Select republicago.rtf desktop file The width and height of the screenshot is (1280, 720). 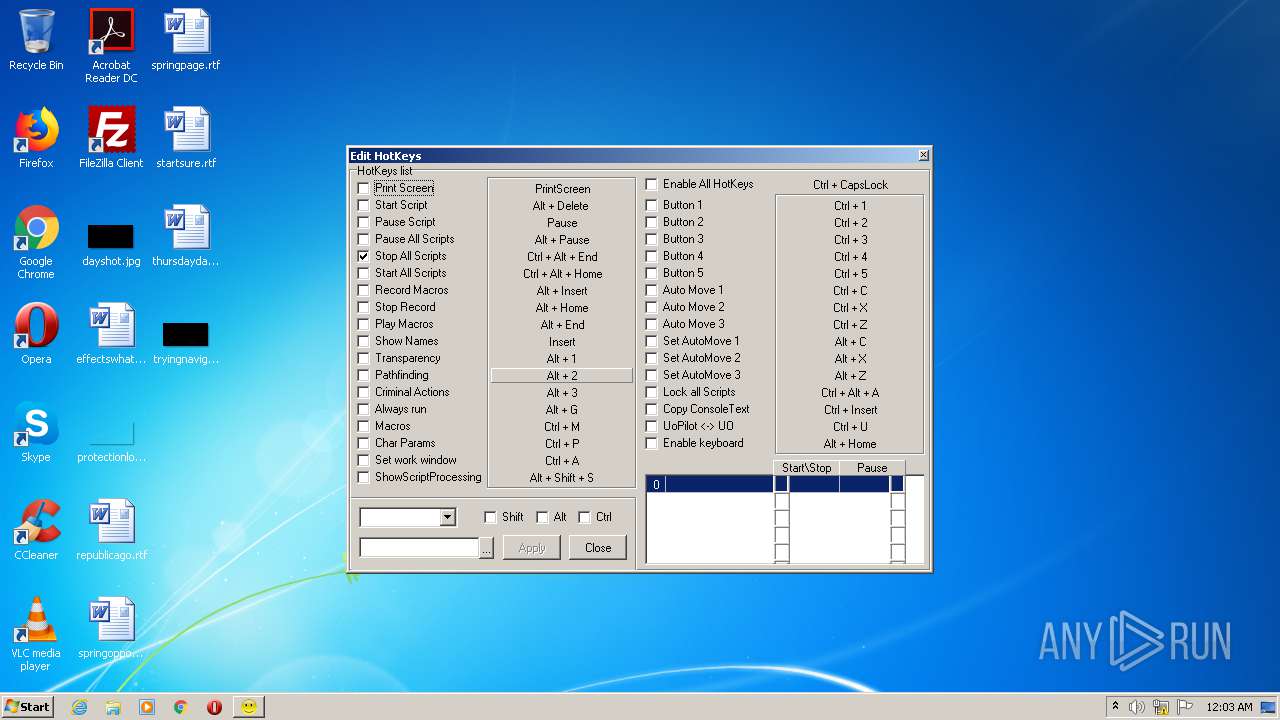point(111,530)
